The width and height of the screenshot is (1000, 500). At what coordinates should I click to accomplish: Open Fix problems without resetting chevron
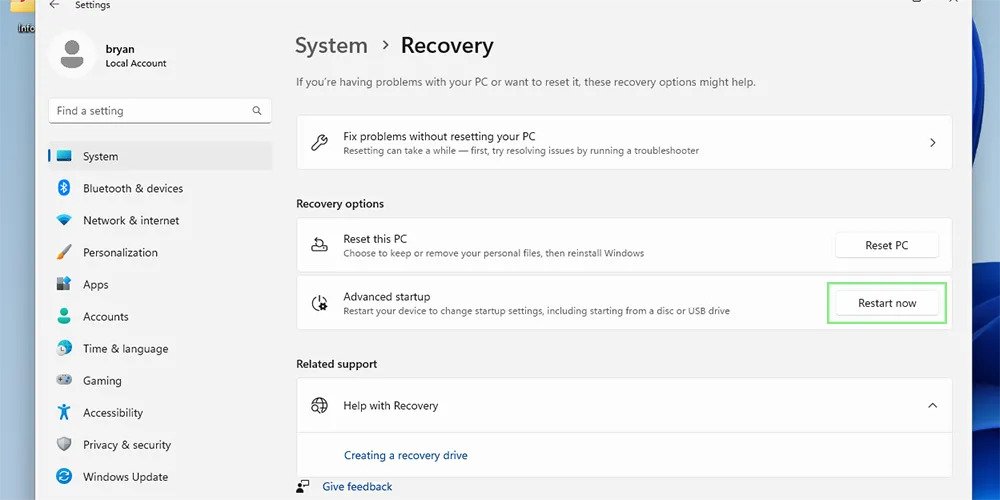pyautogui.click(x=932, y=143)
